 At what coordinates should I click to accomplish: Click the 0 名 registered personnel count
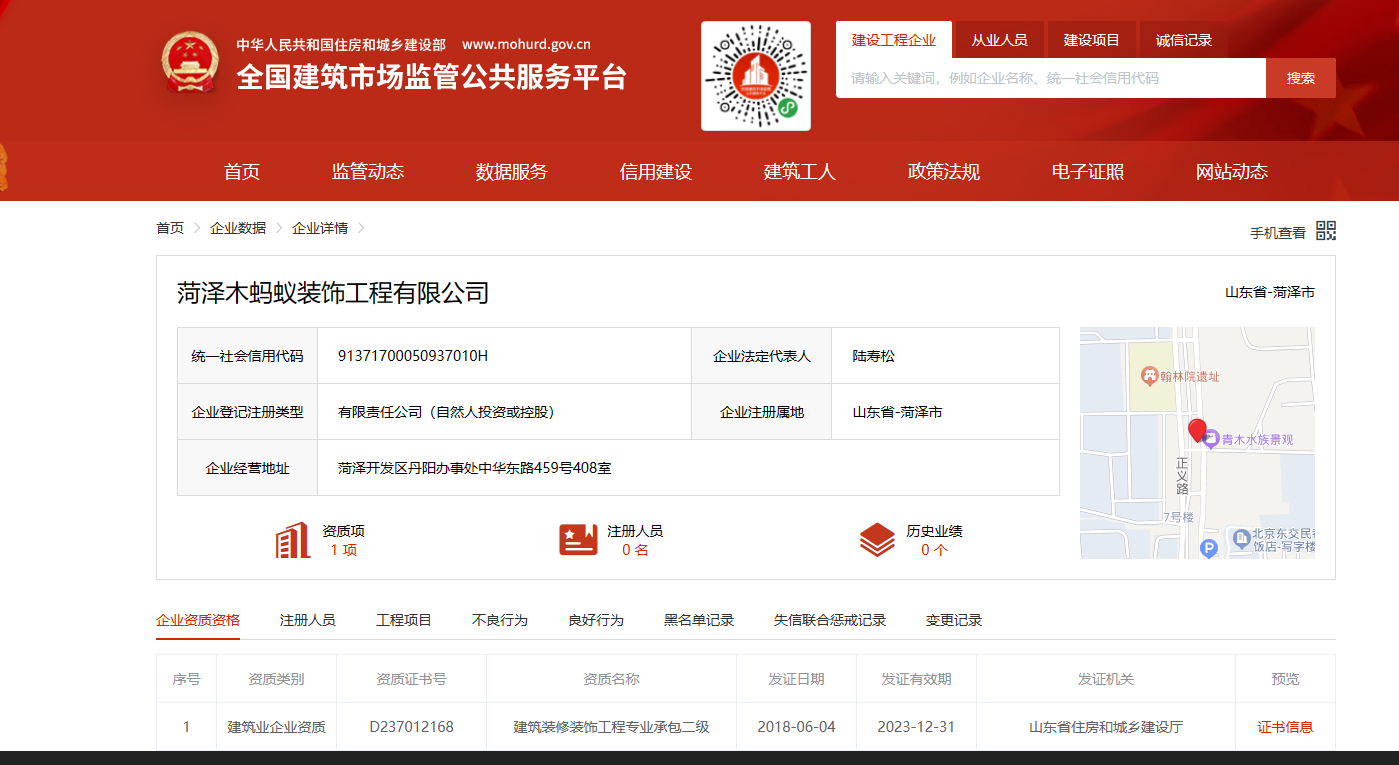[x=635, y=550]
